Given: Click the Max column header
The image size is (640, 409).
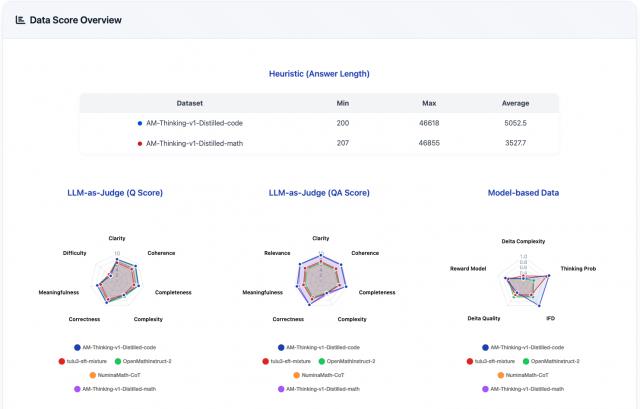Looking at the screenshot, I should [429, 103].
